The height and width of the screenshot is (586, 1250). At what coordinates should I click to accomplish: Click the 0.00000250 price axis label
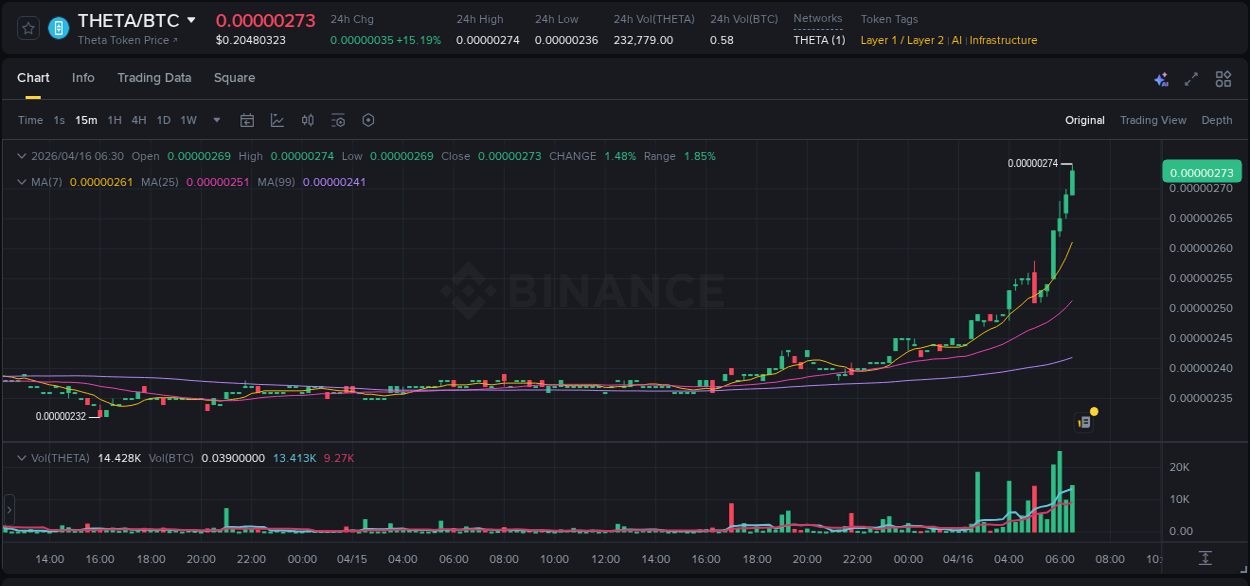point(1200,308)
